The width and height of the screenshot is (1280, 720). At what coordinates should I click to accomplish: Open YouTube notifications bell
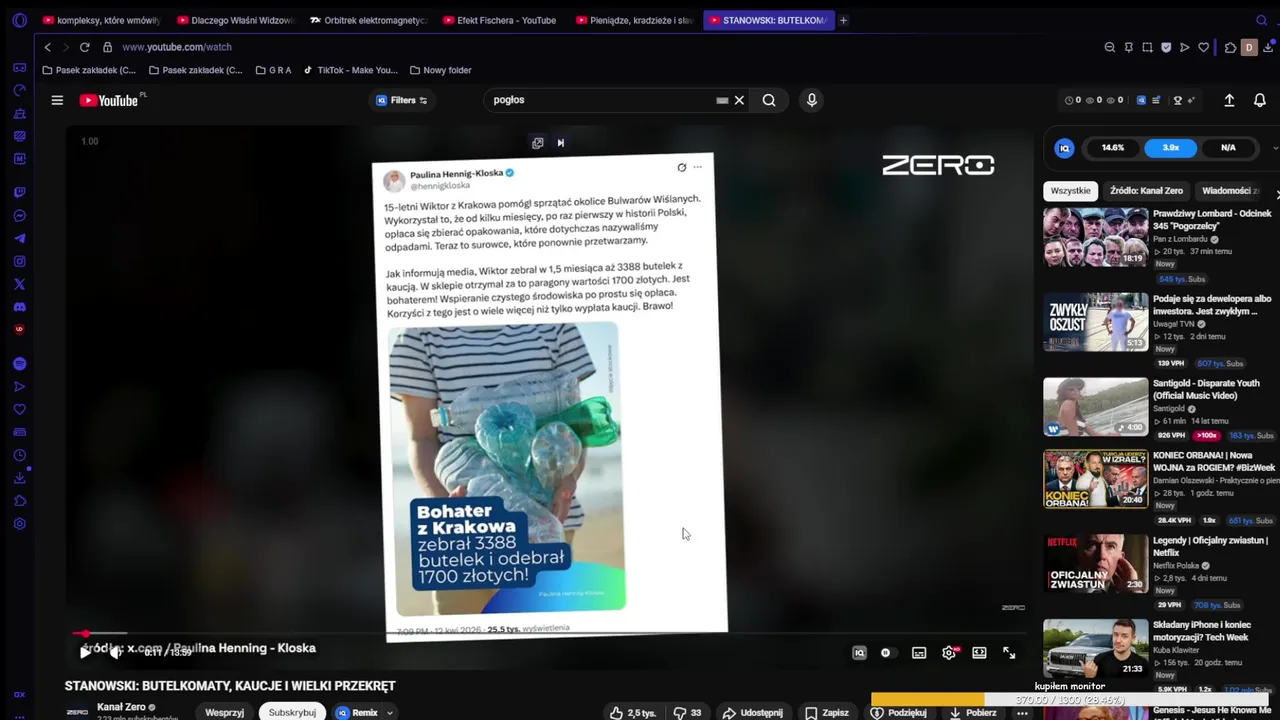click(x=1260, y=100)
